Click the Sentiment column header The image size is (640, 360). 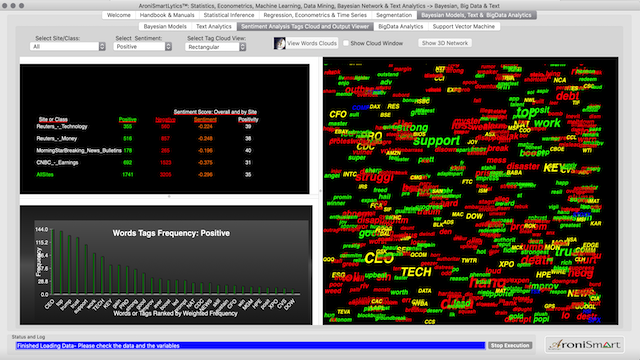[205, 120]
